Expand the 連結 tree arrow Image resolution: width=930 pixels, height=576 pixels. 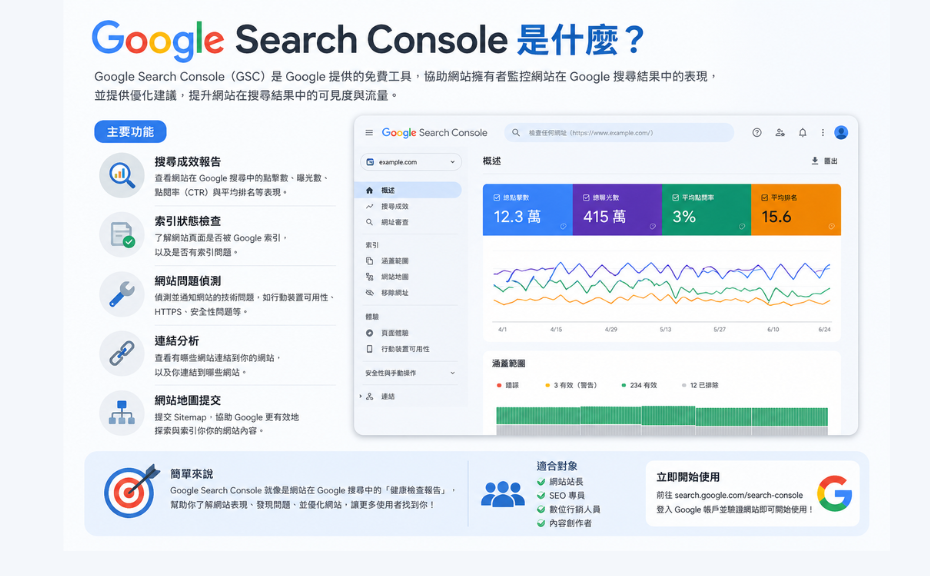click(361, 396)
